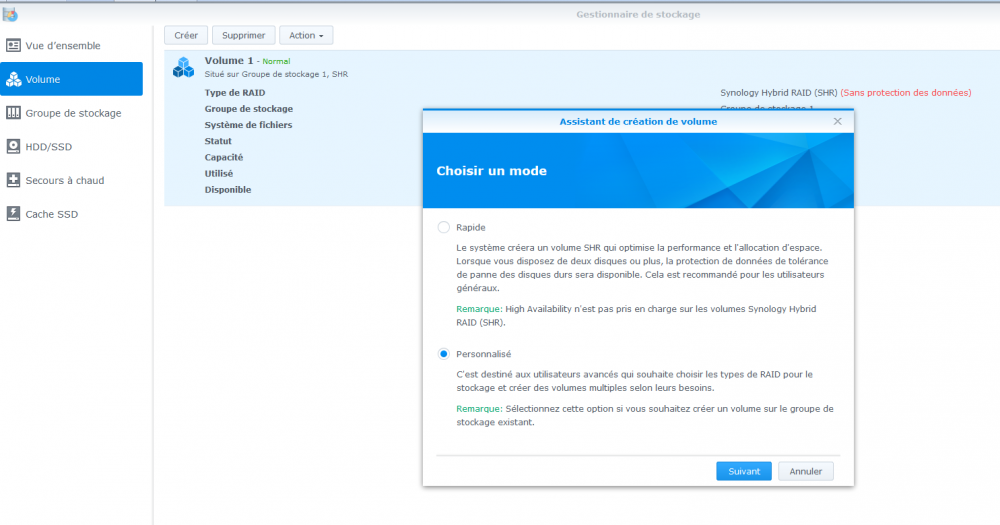Viewport: 1000px width, 525px height.
Task: Click the Créer button
Action: coord(186,35)
